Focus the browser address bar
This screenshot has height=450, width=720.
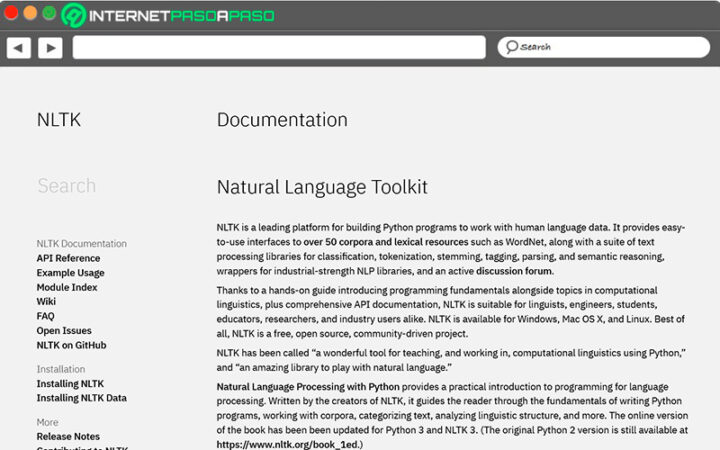coord(278,47)
